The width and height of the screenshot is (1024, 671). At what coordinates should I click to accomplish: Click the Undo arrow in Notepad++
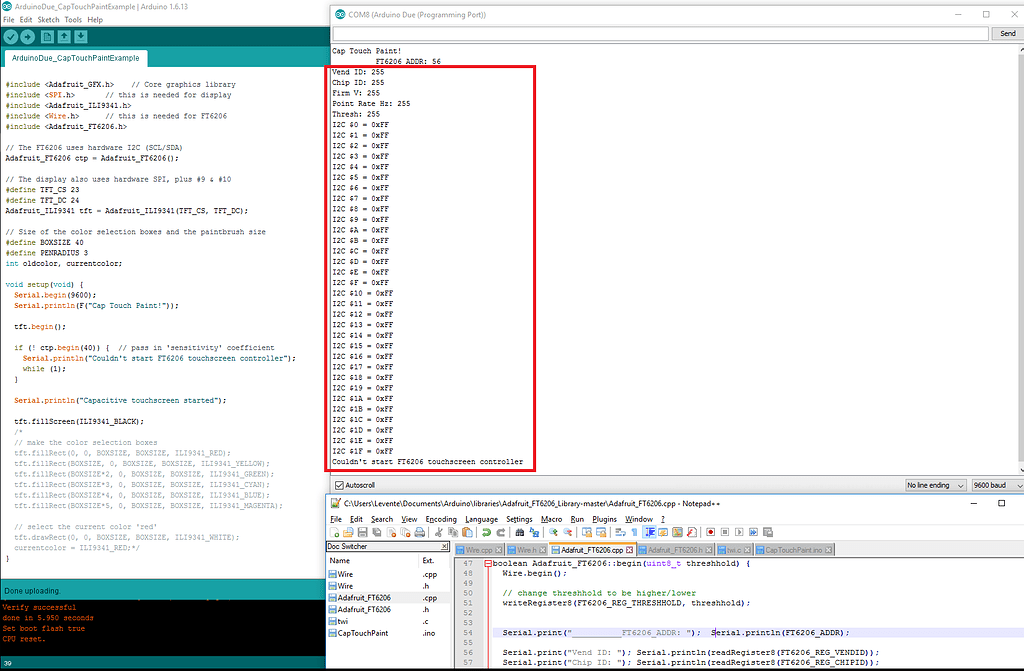pyautogui.click(x=485, y=531)
